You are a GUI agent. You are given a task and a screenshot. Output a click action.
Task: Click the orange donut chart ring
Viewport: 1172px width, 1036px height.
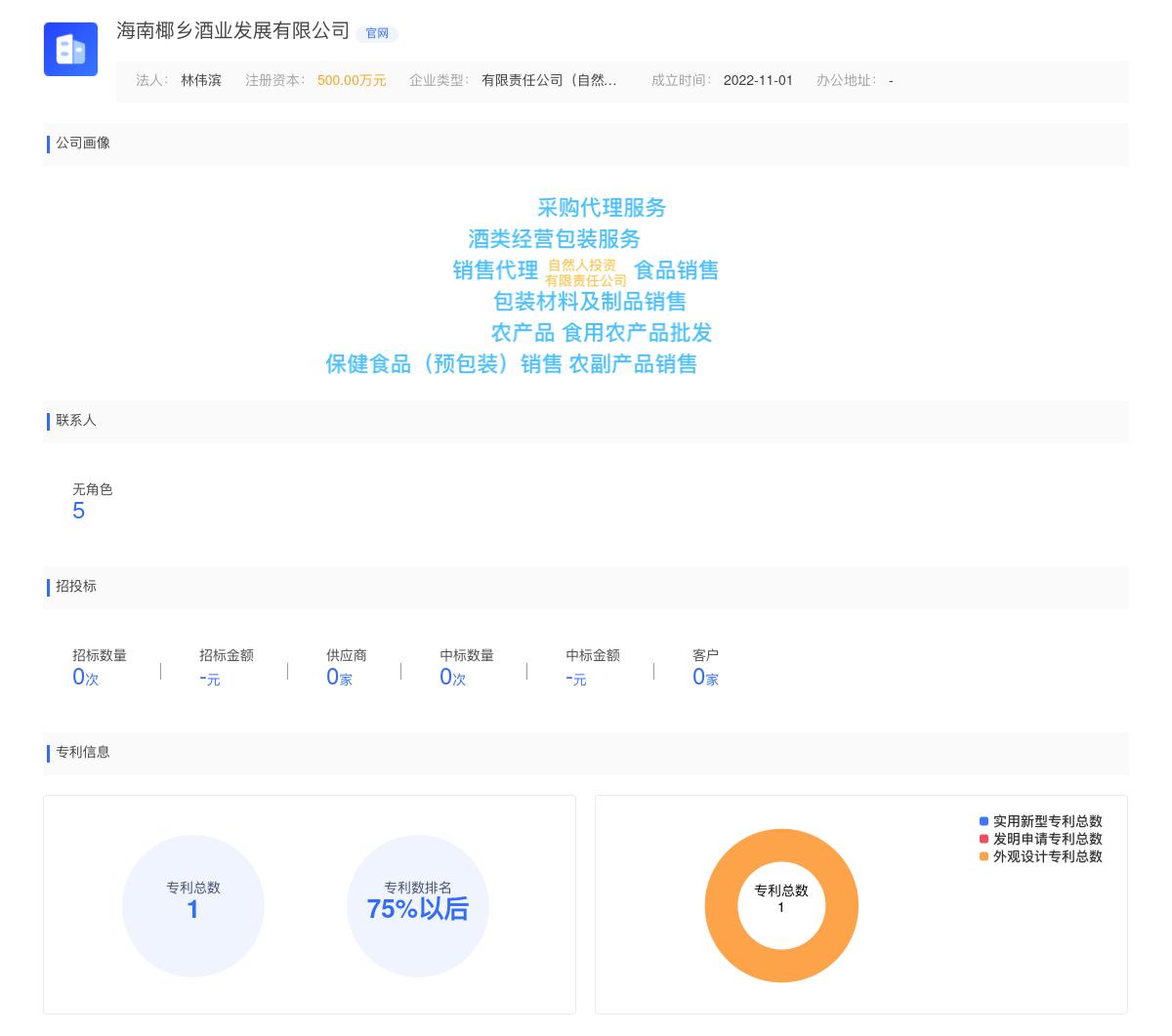[x=723, y=906]
